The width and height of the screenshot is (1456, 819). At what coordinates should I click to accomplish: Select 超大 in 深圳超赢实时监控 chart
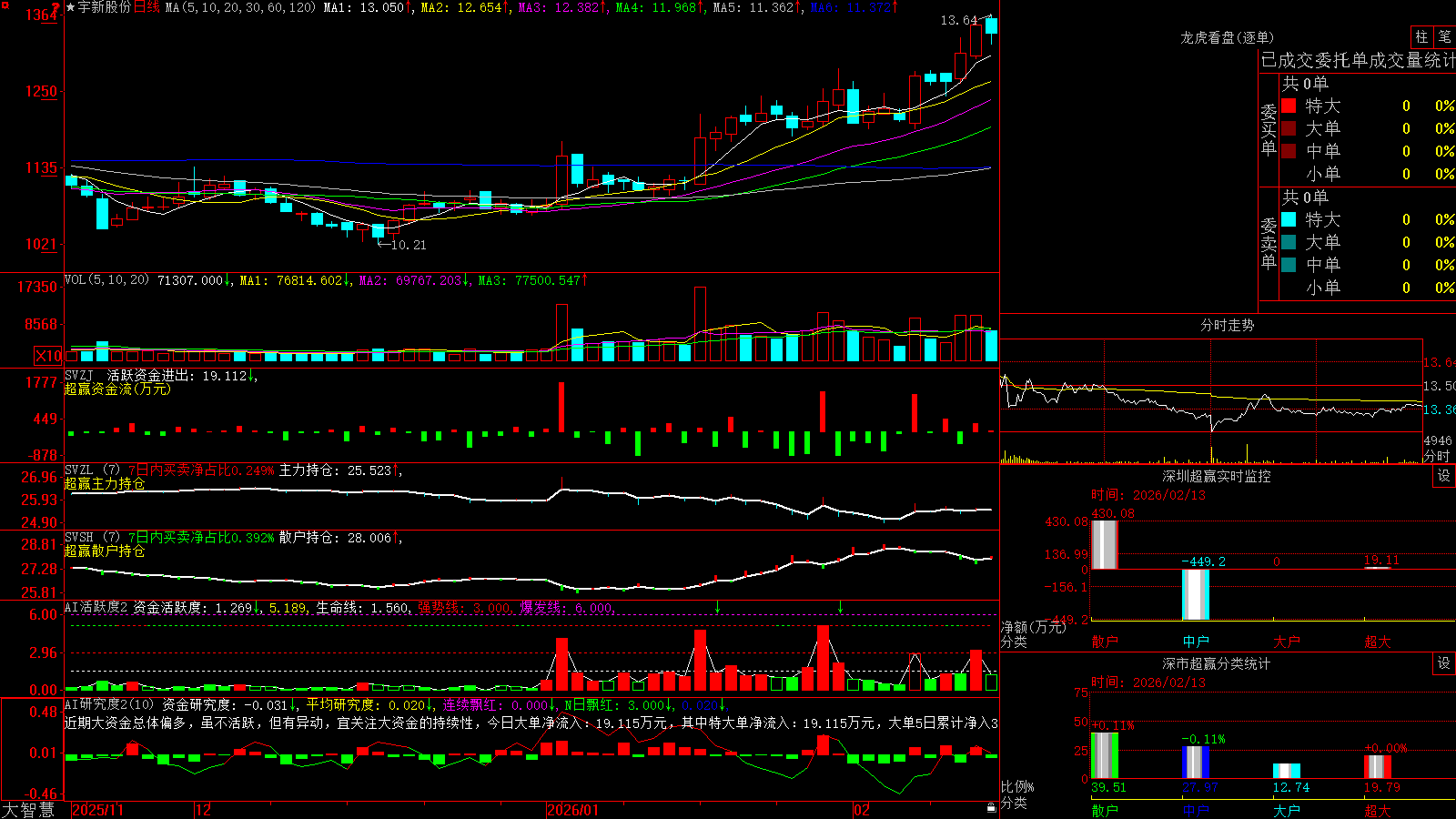(1378, 642)
